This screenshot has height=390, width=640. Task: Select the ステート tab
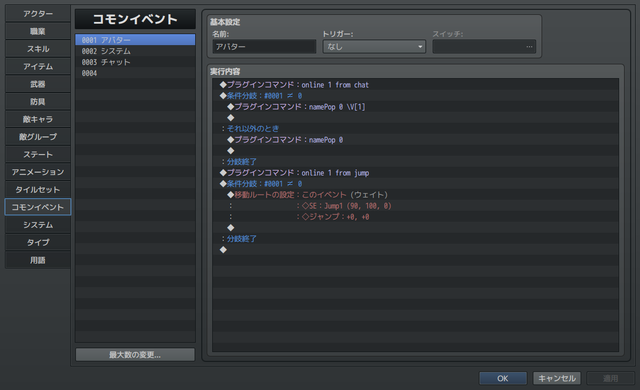[x=38, y=155]
